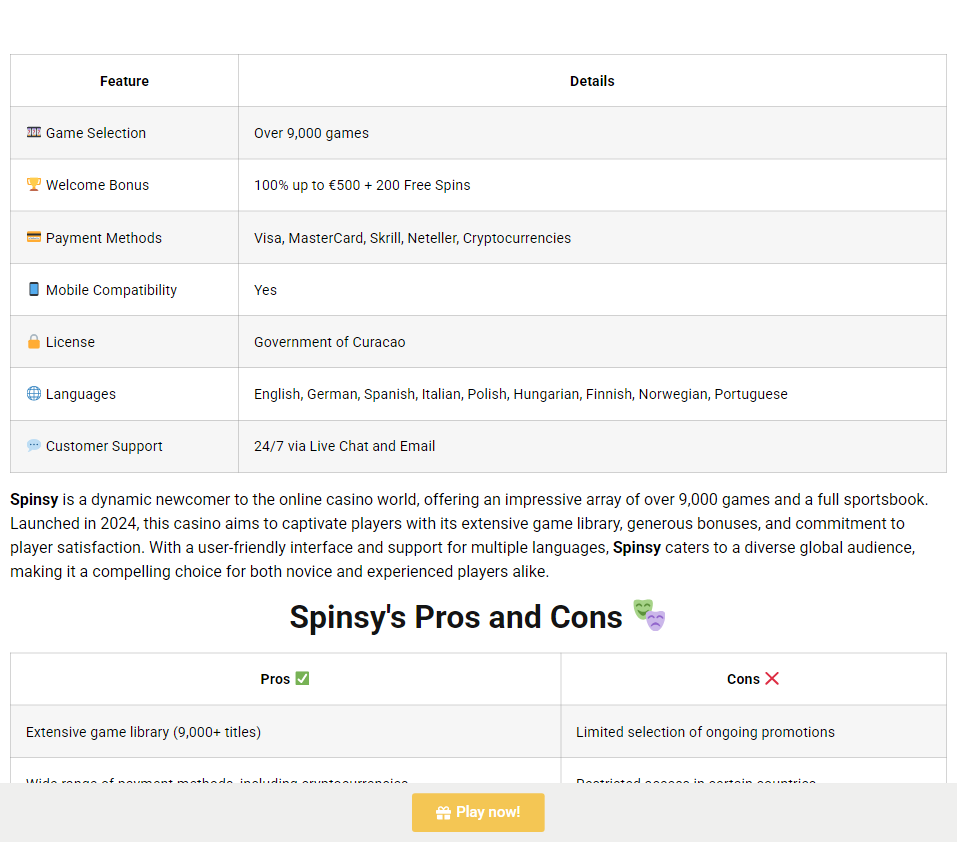Click the speech bubble icon beside Customer Support
The image size is (957, 842).
point(34,445)
